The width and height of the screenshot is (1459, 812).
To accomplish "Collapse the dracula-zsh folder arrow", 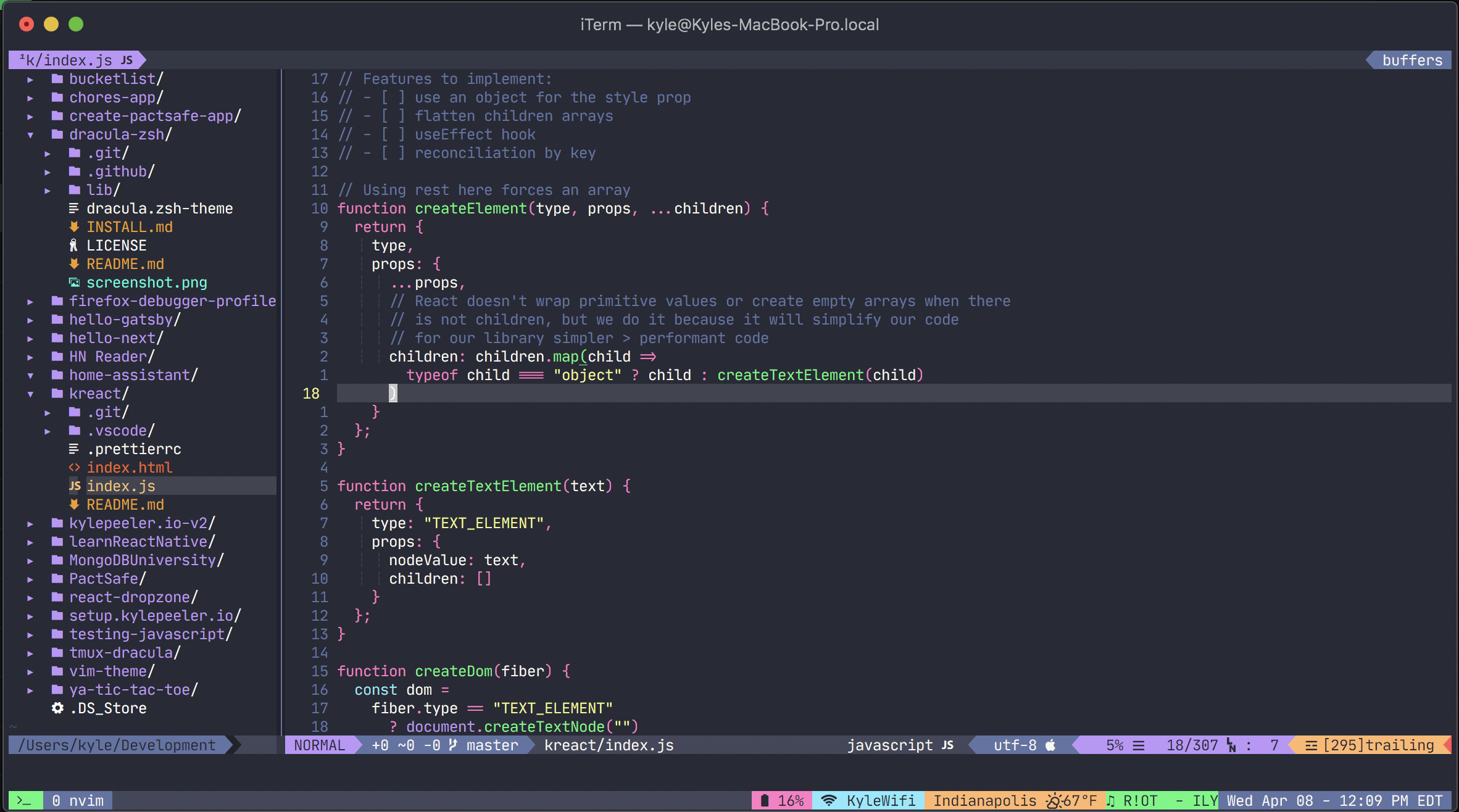I will [30, 135].
